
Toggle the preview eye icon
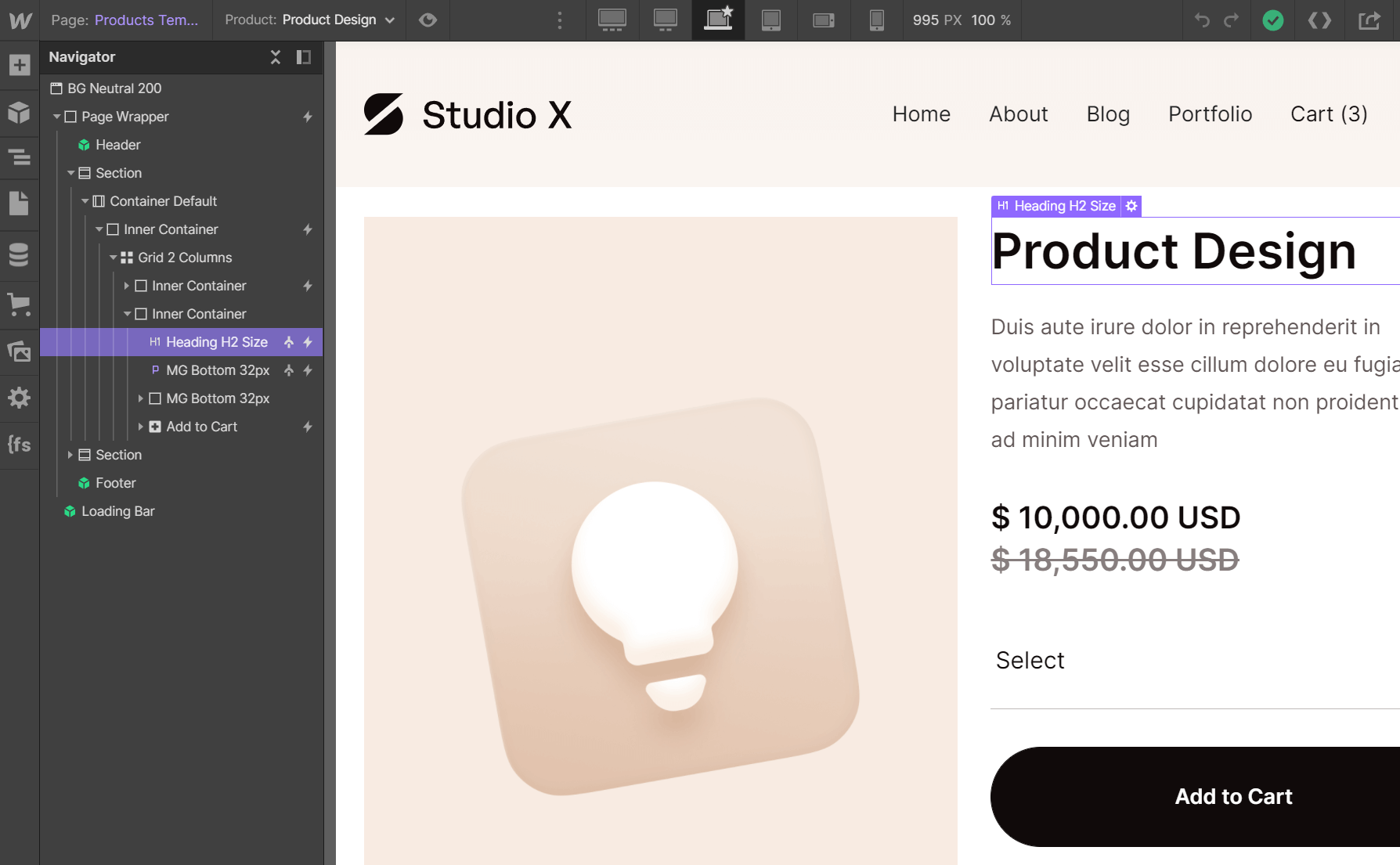pyautogui.click(x=428, y=20)
